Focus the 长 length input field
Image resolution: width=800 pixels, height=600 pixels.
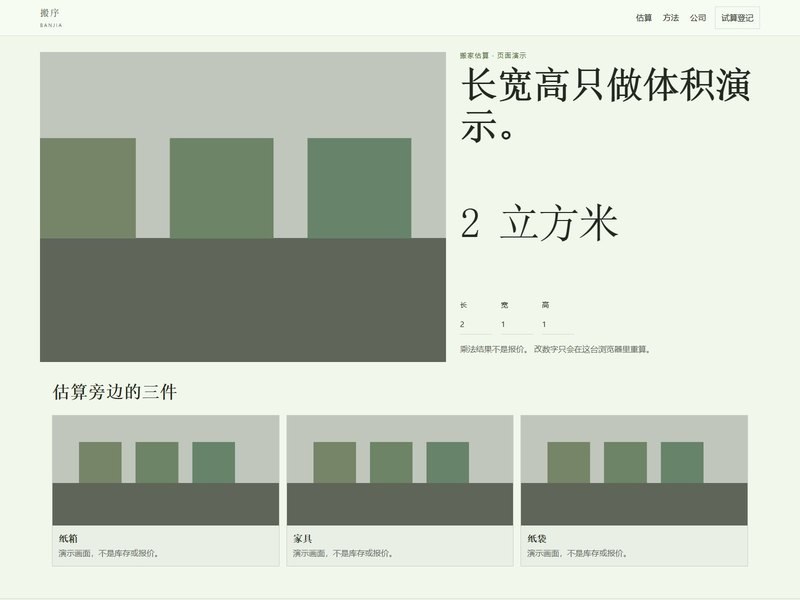coord(476,324)
